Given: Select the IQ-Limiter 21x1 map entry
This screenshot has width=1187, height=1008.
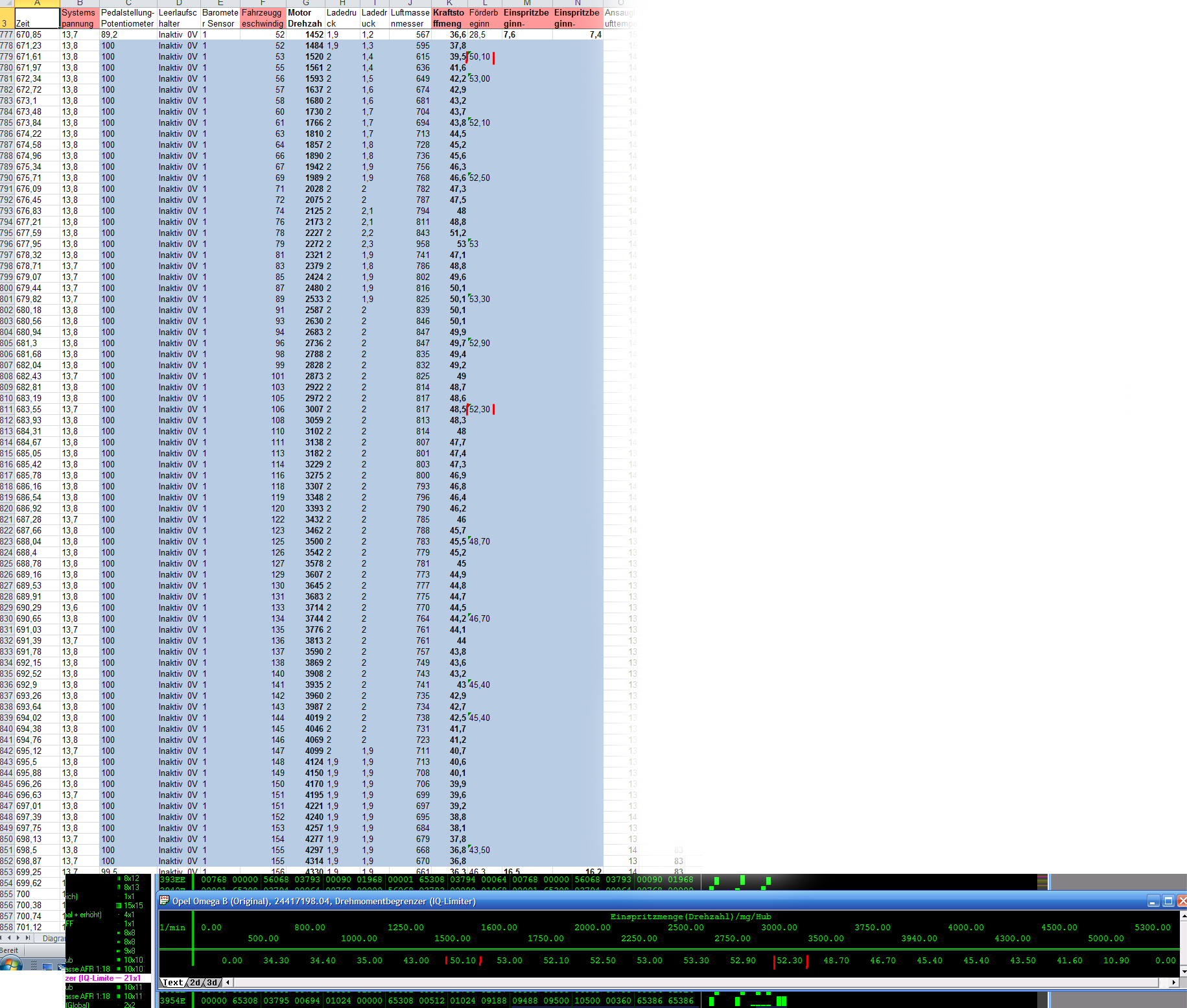Looking at the screenshot, I should click(x=108, y=978).
